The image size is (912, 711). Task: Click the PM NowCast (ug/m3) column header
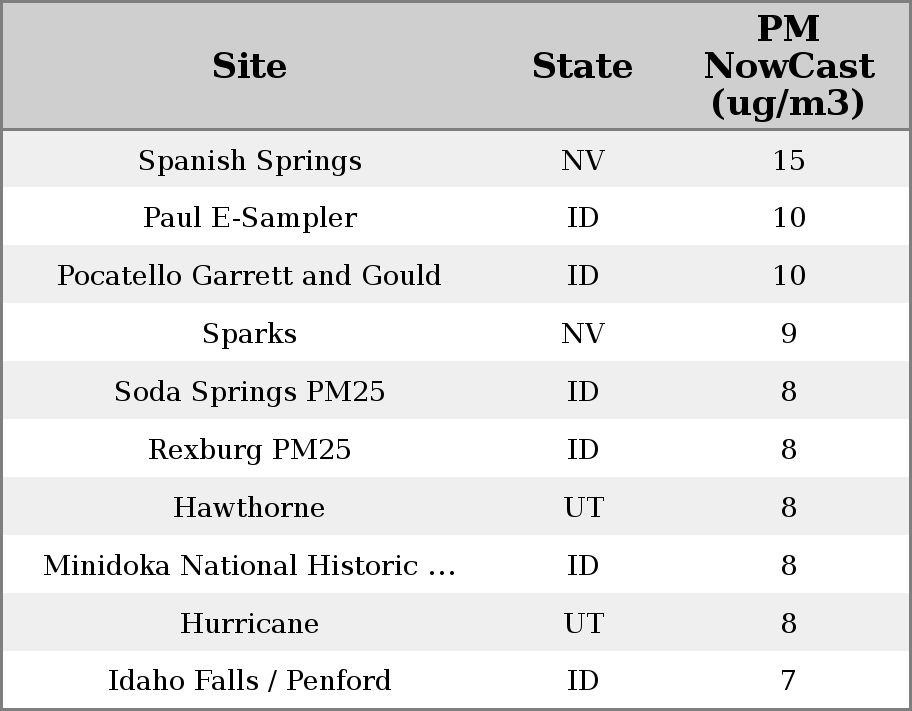click(x=788, y=66)
